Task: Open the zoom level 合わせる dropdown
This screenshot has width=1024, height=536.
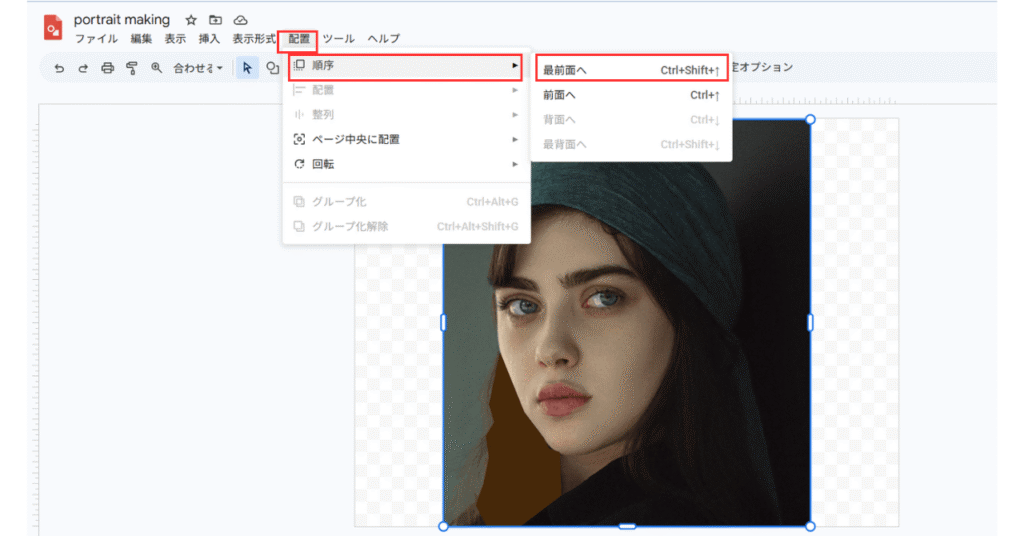Action: pos(198,68)
